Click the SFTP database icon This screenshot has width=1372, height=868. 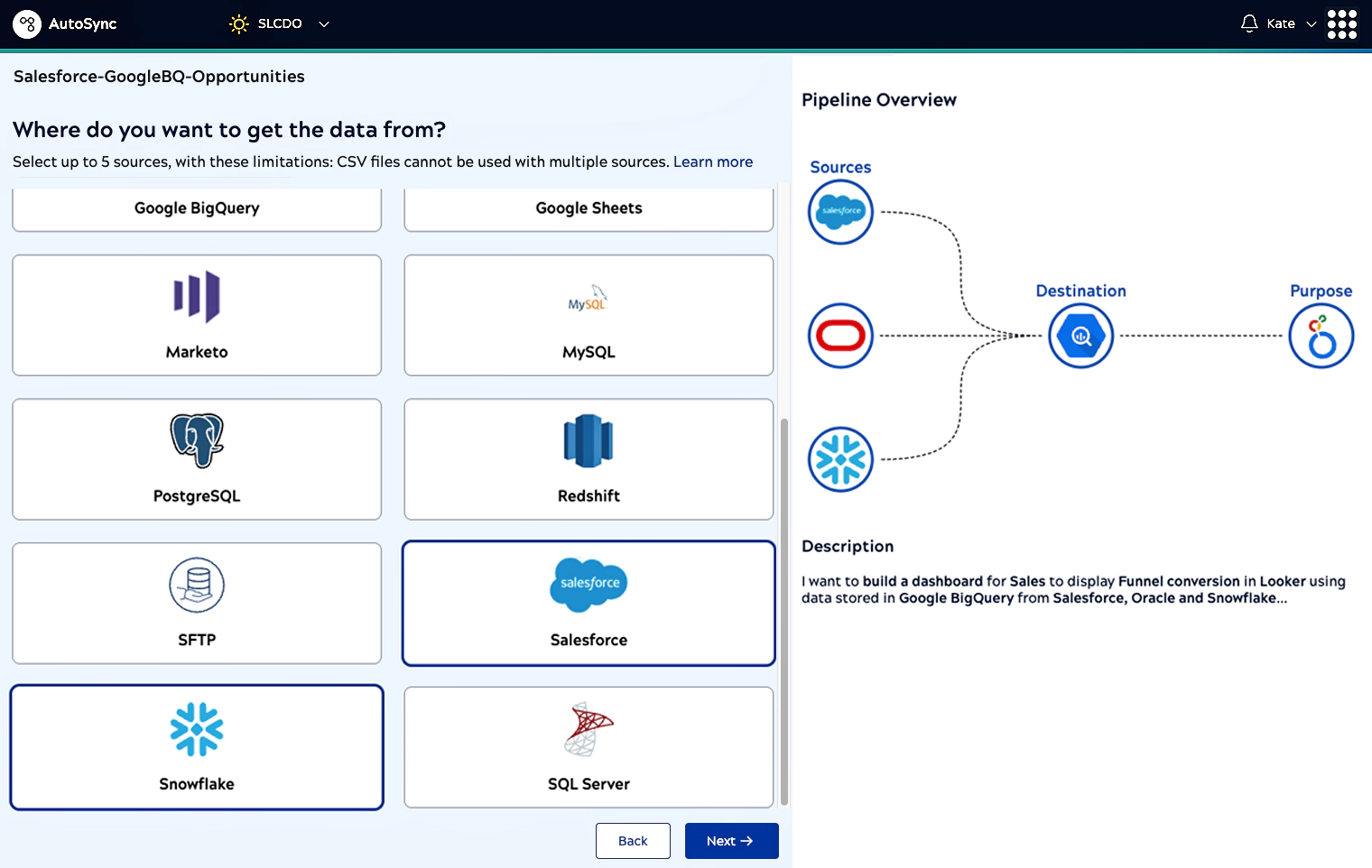click(197, 585)
